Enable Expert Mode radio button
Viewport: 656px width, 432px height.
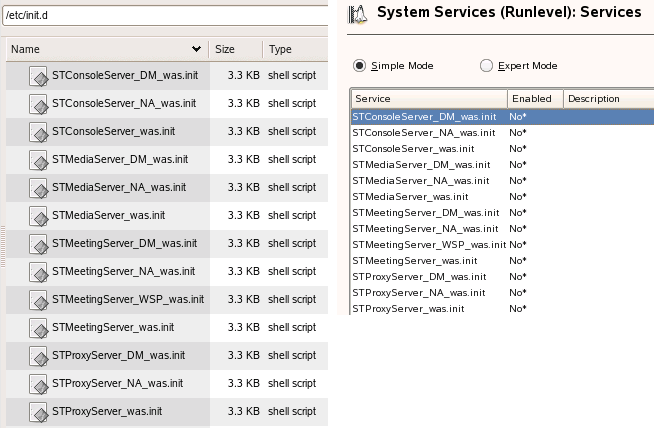(487, 66)
